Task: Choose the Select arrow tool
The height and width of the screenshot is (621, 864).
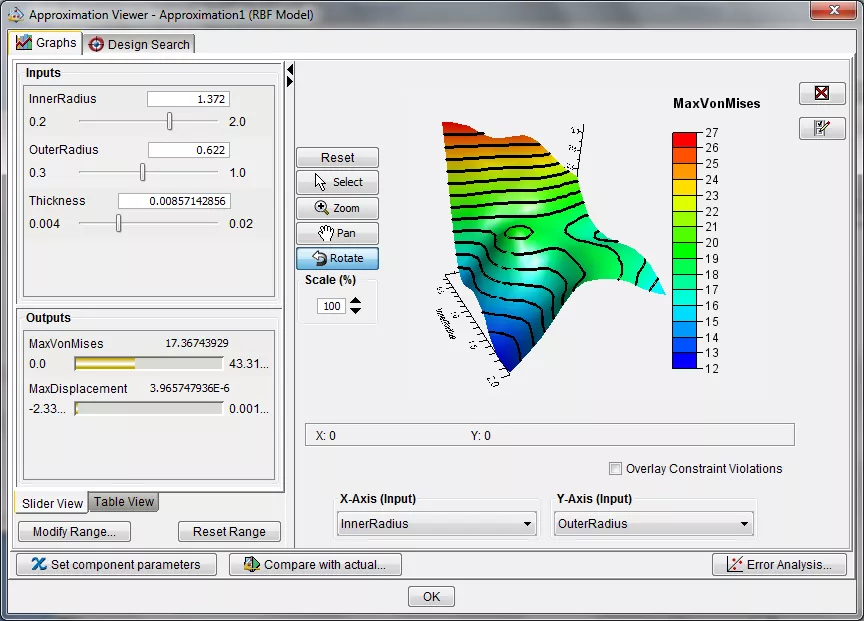Action: [x=337, y=182]
